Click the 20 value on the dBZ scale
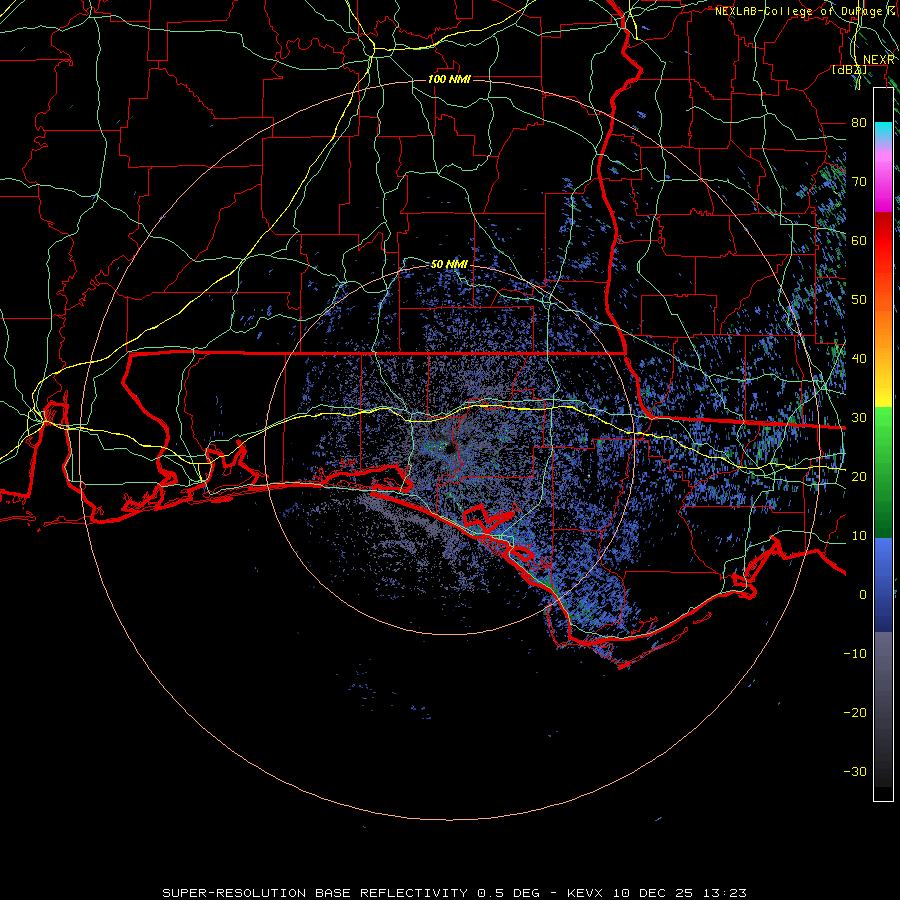900x900 pixels. tap(859, 476)
